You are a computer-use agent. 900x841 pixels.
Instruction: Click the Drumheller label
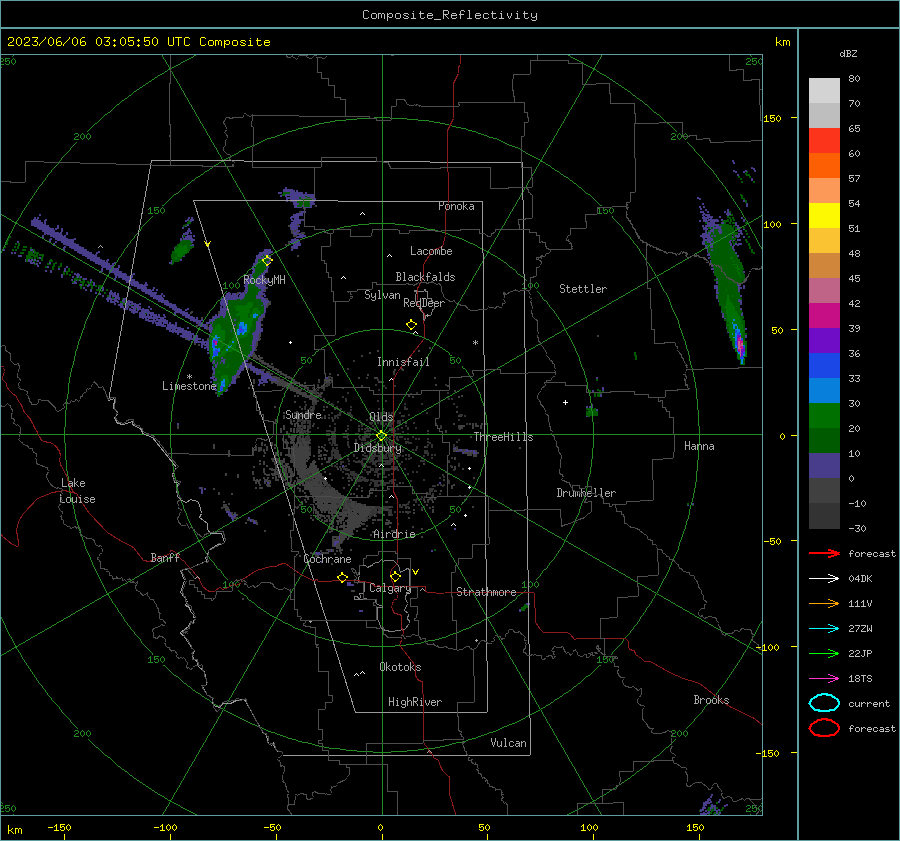coord(586,493)
